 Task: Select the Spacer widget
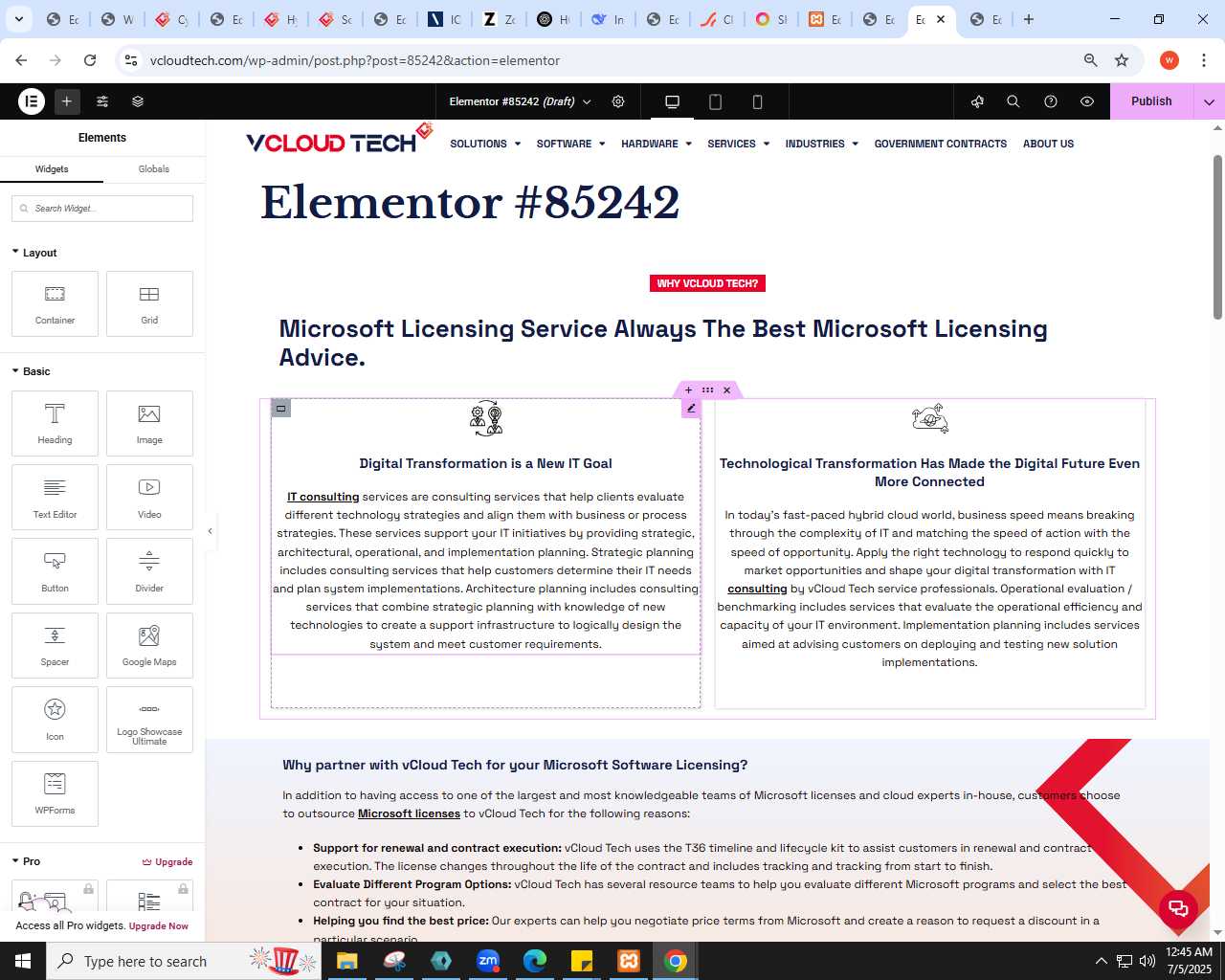pyautogui.click(x=55, y=645)
